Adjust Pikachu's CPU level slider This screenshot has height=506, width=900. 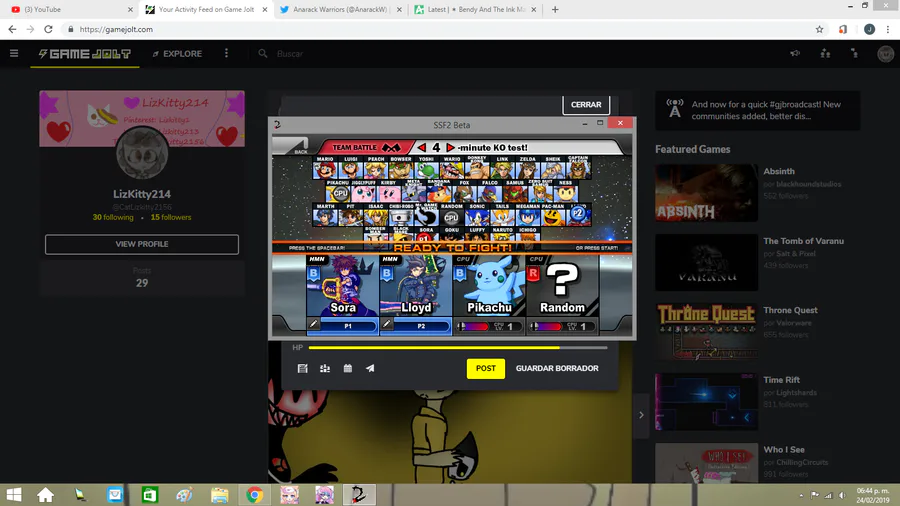pos(476,326)
